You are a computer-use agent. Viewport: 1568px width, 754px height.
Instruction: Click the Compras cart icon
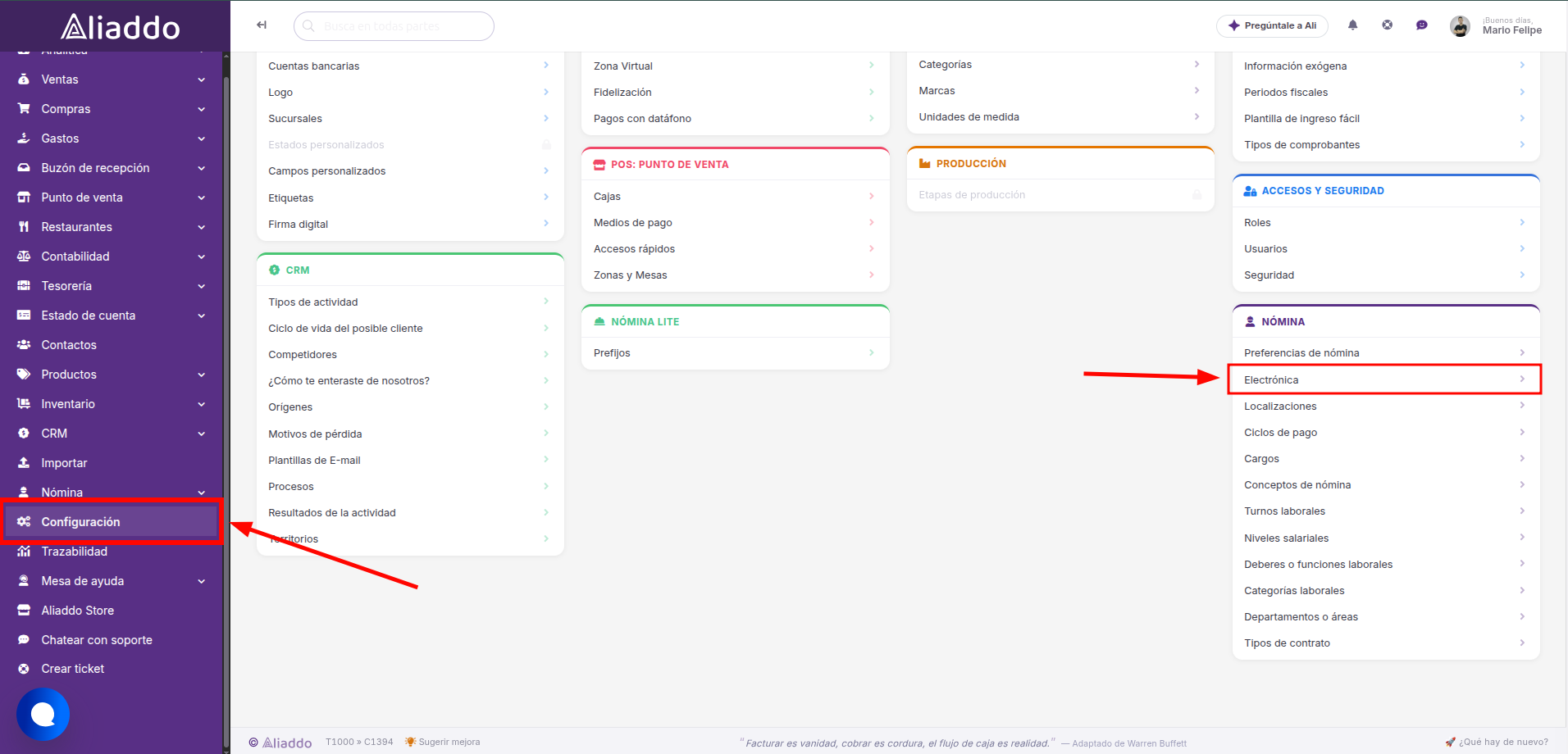pos(24,109)
